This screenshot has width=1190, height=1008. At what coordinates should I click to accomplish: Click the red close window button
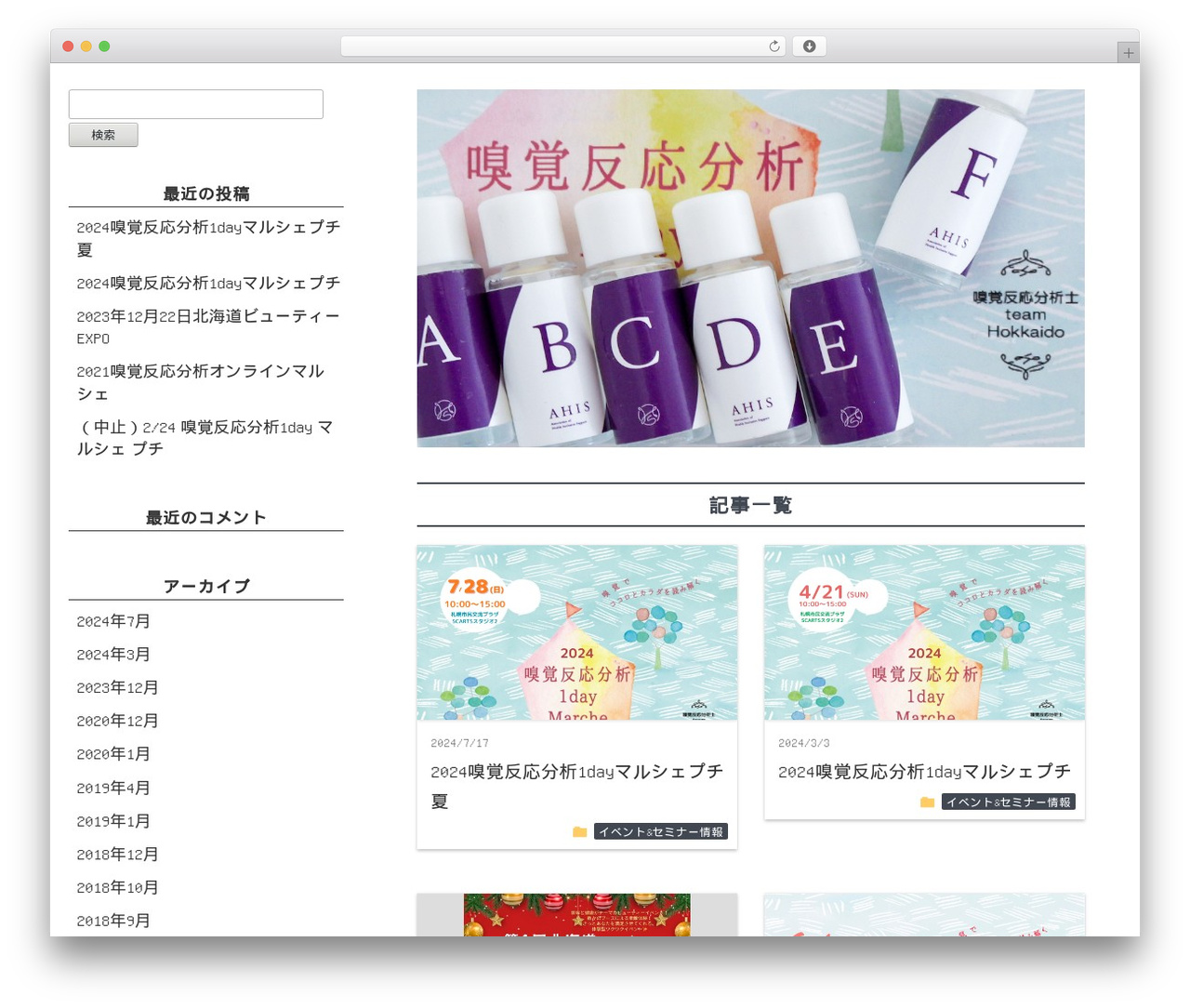point(68,46)
